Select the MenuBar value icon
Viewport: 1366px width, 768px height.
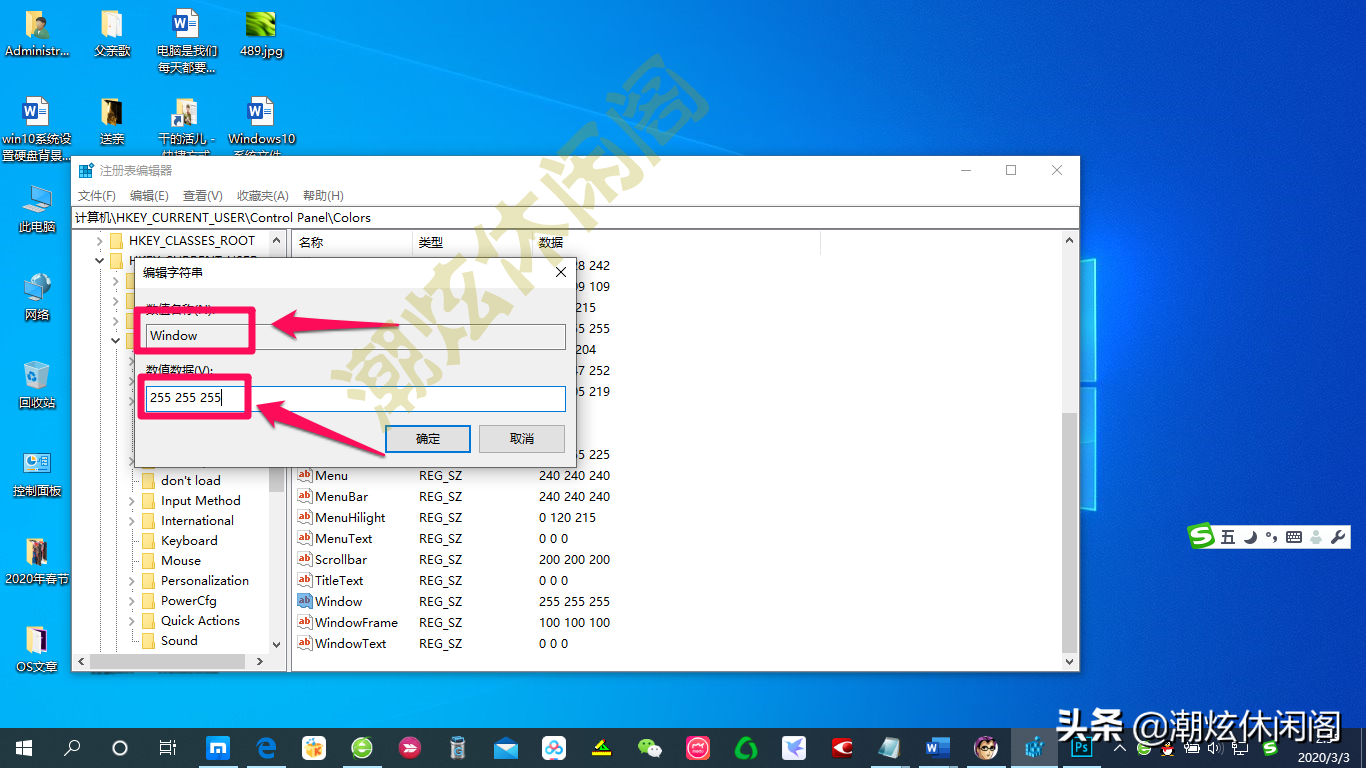[306, 497]
